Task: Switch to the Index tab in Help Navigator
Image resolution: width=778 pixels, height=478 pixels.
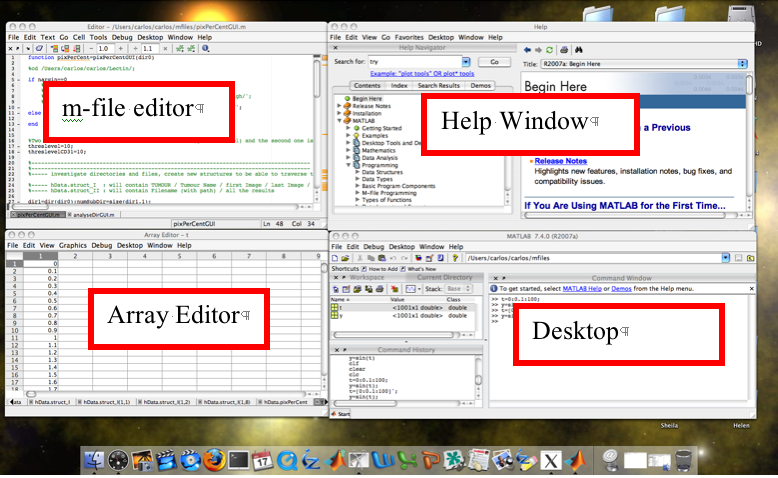Action: tap(399, 85)
